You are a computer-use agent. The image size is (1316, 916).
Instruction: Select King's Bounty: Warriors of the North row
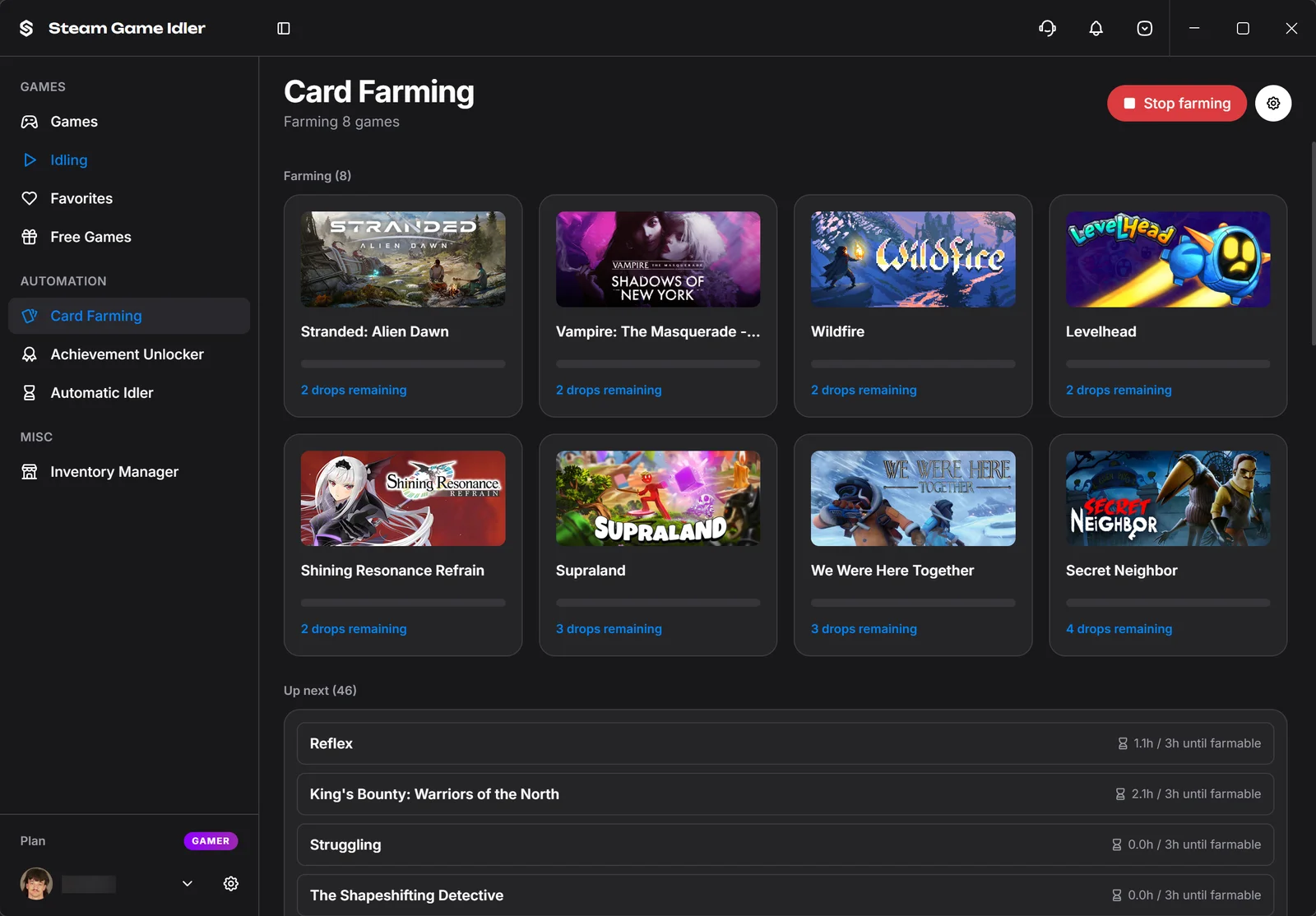point(785,794)
